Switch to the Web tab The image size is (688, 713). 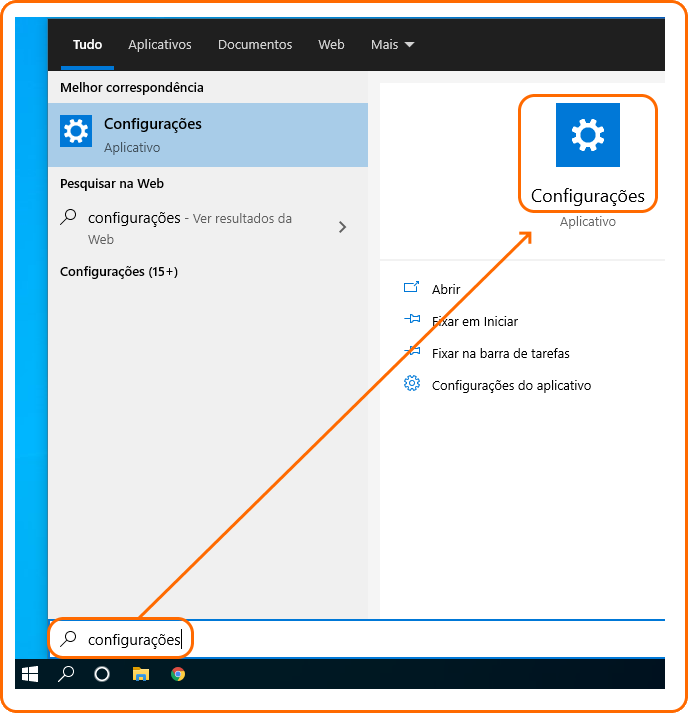(331, 45)
